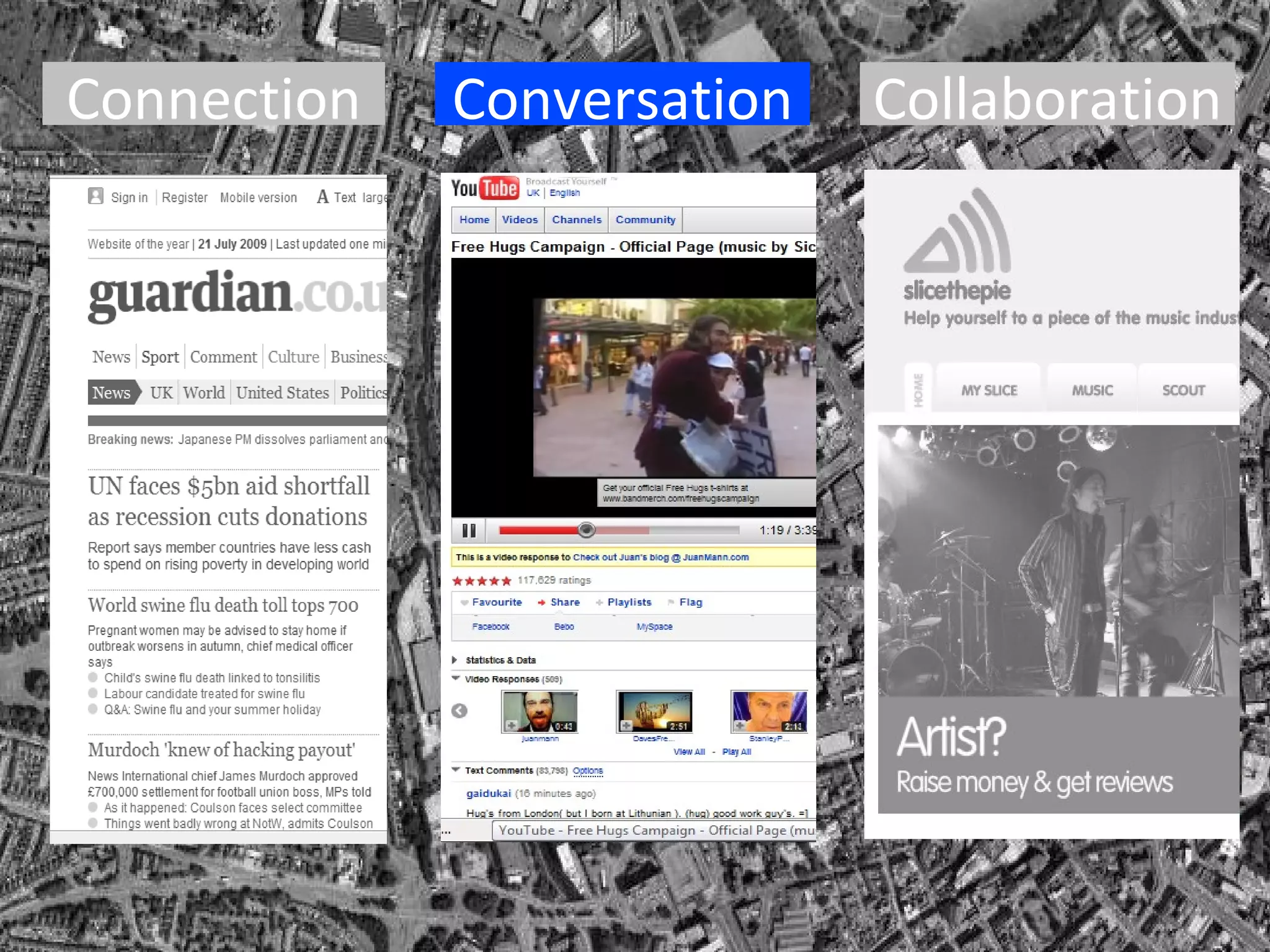This screenshot has width=1270, height=952.
Task: Open As it happened: Coulson faces committee
Action: coord(233,808)
